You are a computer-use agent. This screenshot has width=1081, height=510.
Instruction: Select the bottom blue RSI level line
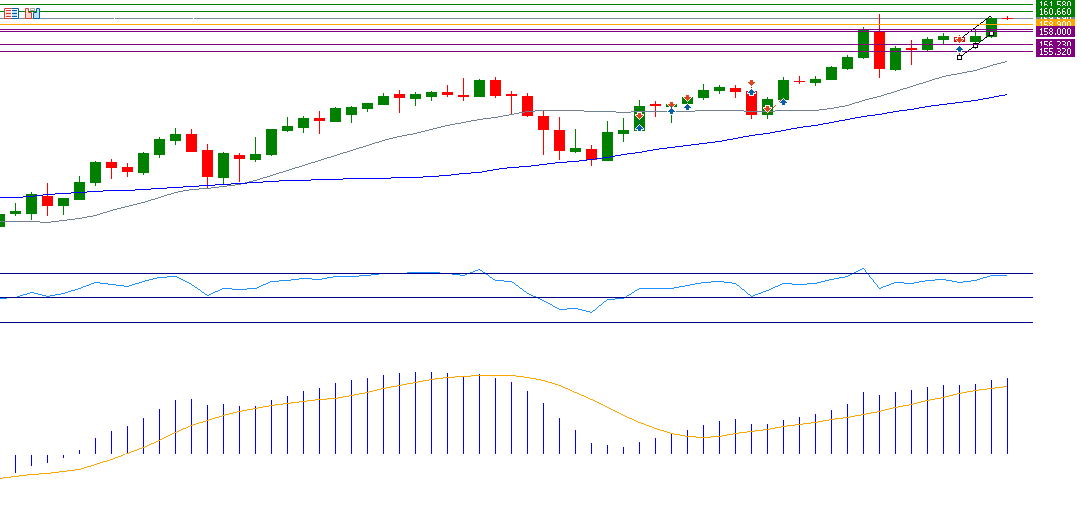500,322
